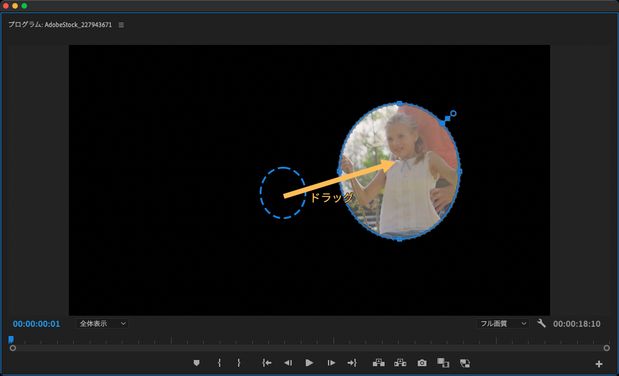This screenshot has height=376, width=619.
Task: Click the mask expansion square handle
Action: [x=447, y=118]
